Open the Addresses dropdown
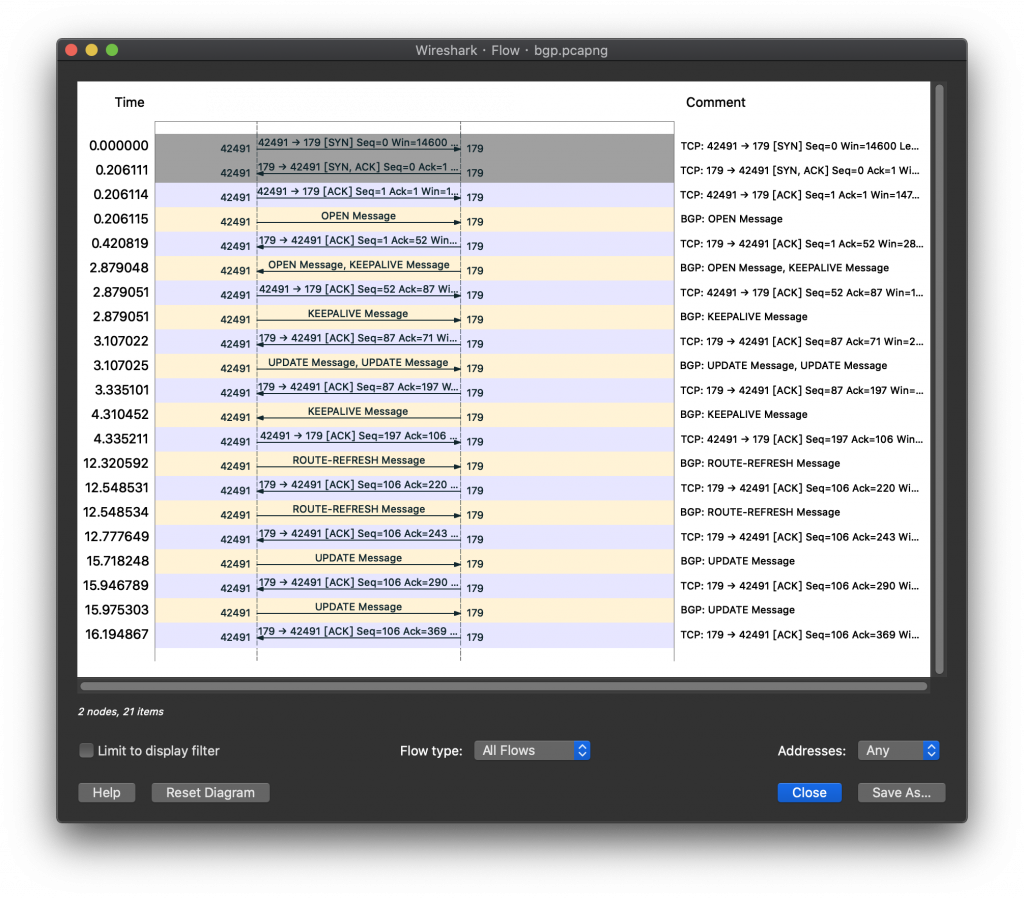 (899, 750)
